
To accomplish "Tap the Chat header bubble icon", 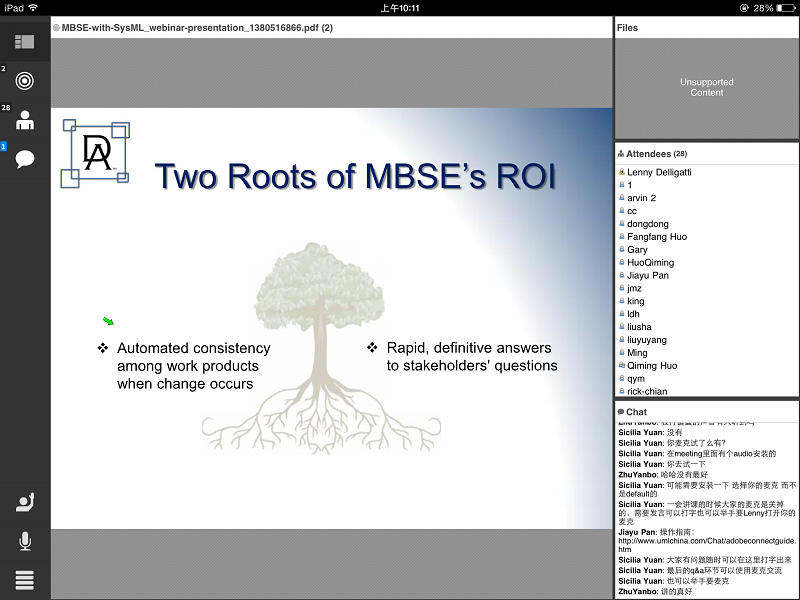I will 621,412.
